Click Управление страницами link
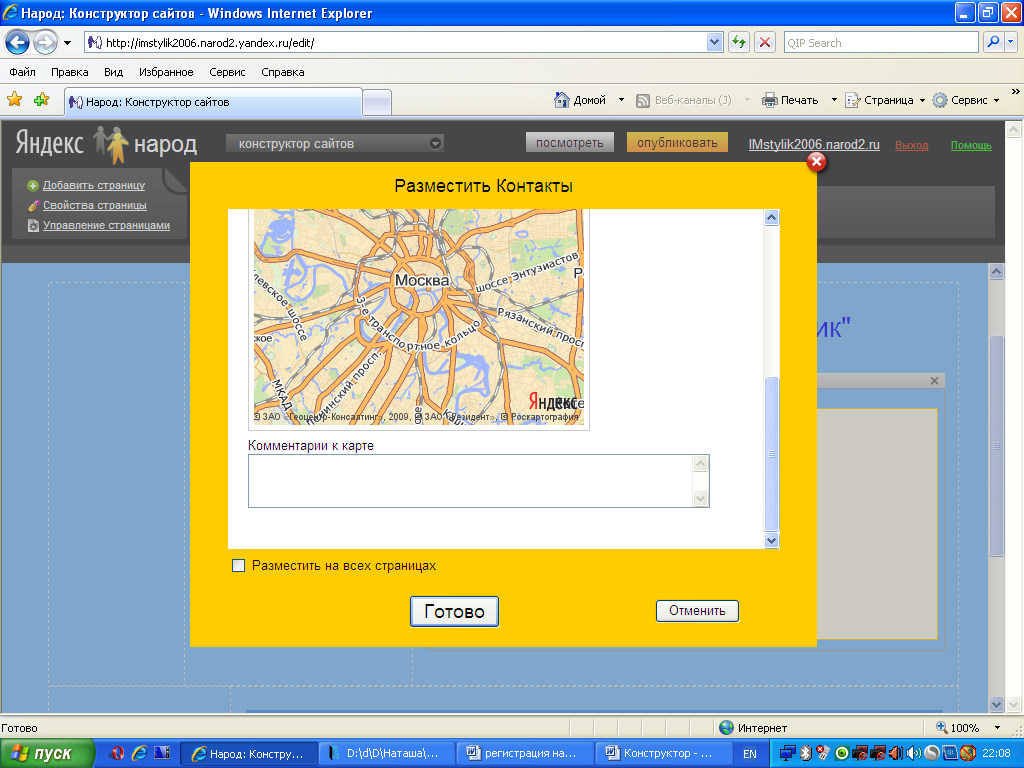 [x=106, y=225]
